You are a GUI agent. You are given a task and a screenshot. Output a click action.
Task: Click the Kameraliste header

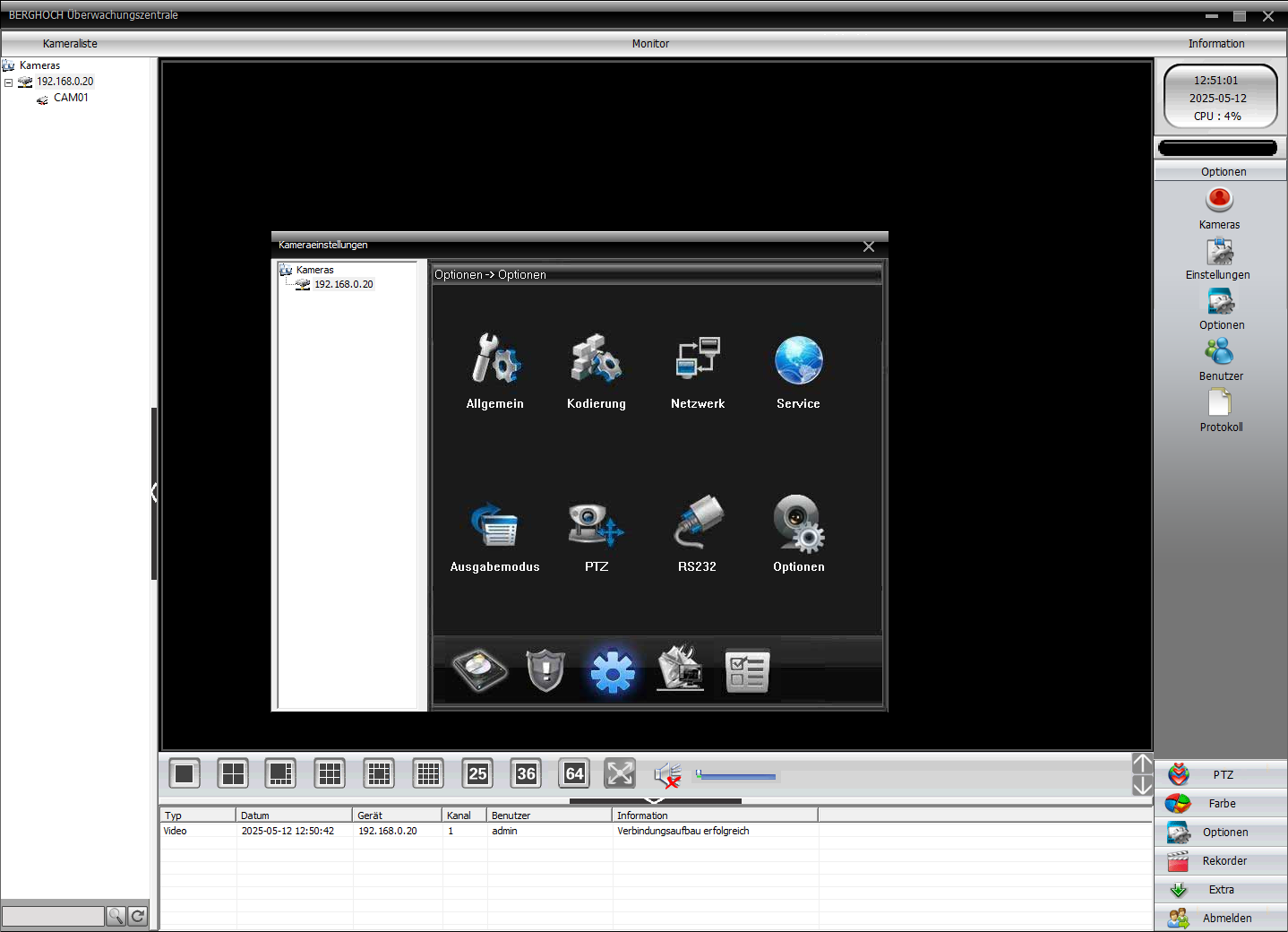[70, 43]
